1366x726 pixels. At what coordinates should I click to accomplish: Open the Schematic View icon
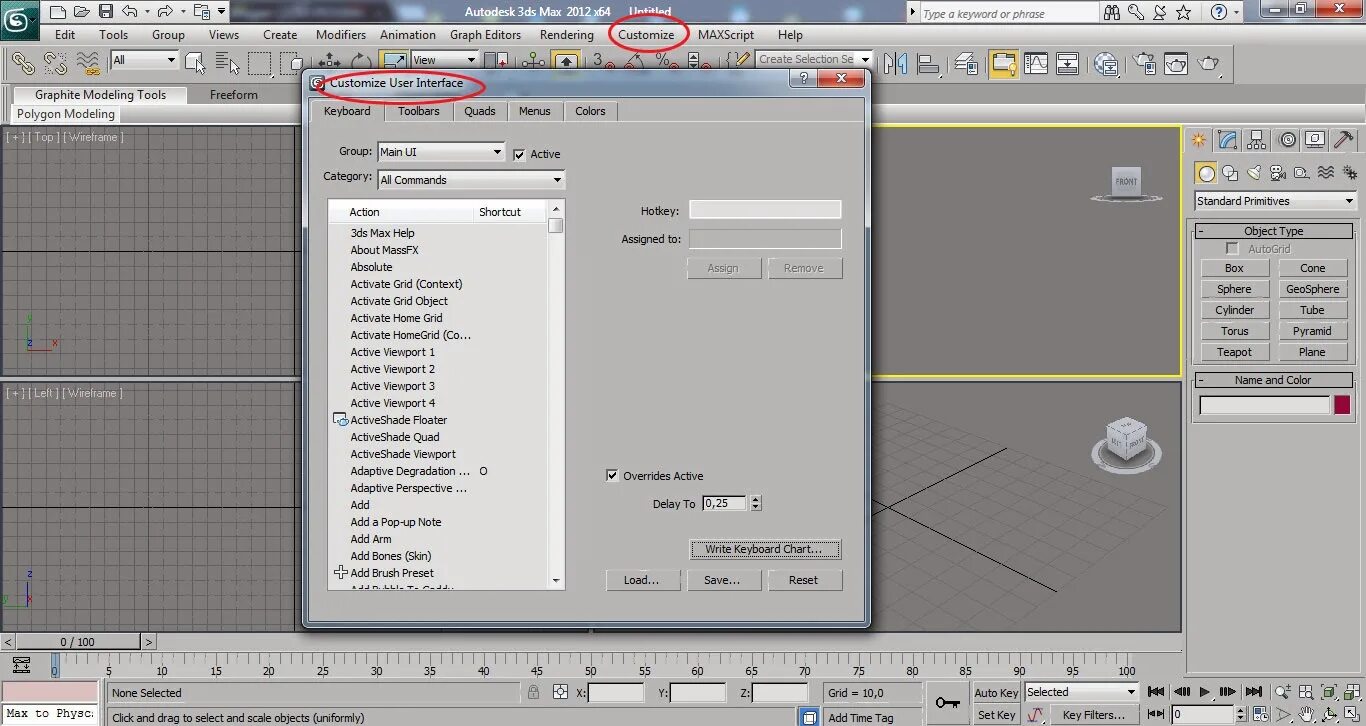(x=1068, y=63)
